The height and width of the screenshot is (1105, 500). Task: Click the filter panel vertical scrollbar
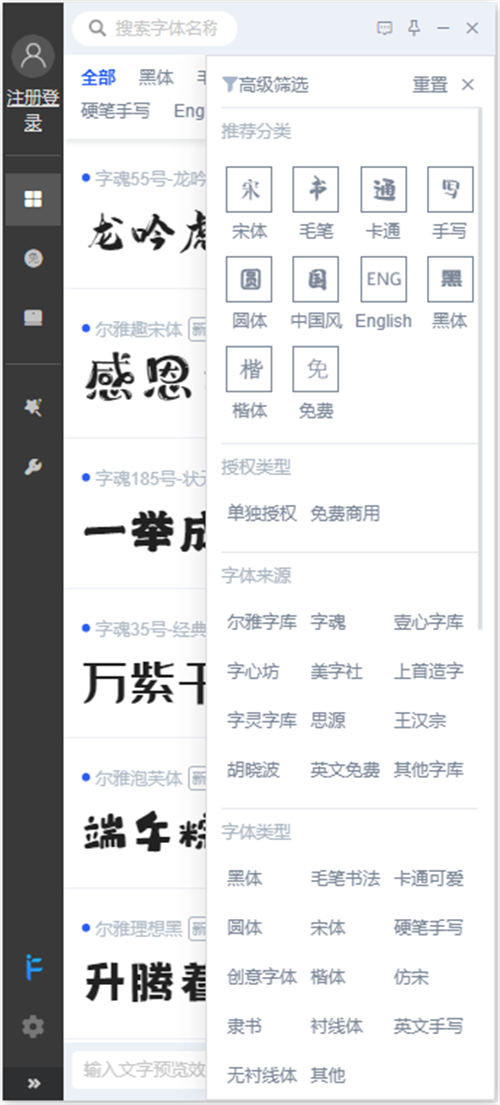pyautogui.click(x=481, y=368)
